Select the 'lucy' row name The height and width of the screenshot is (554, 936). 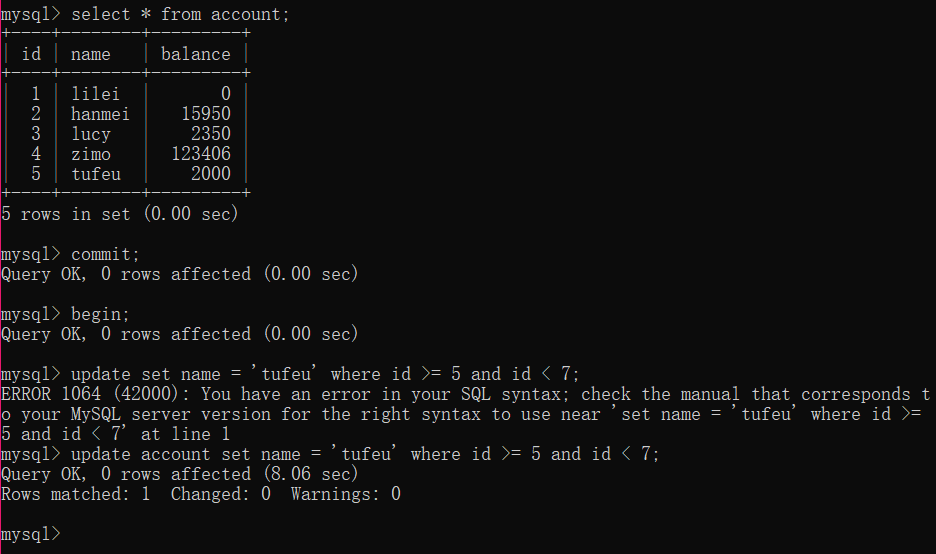tap(91, 134)
